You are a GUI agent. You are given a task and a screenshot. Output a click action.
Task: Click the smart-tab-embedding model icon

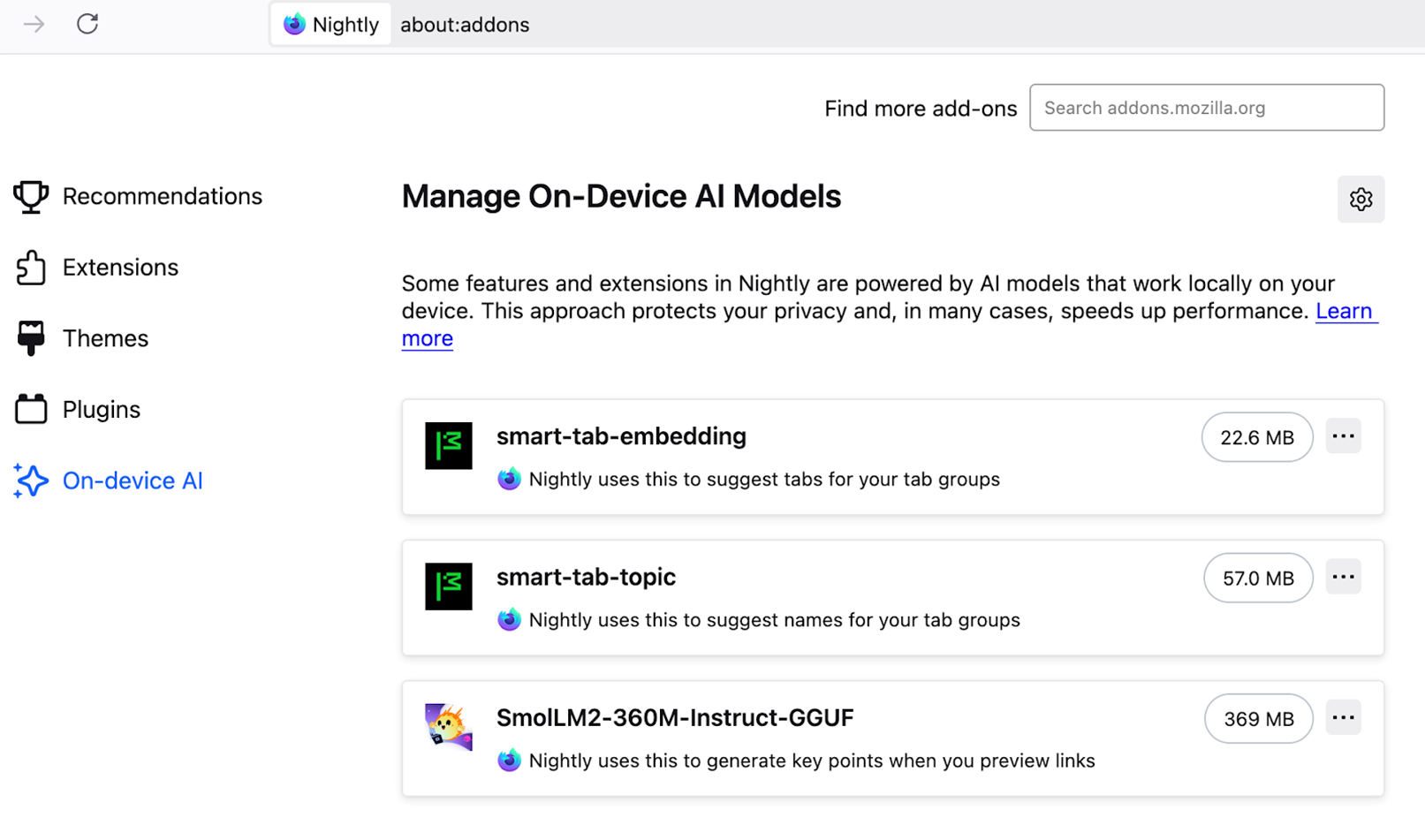click(448, 446)
